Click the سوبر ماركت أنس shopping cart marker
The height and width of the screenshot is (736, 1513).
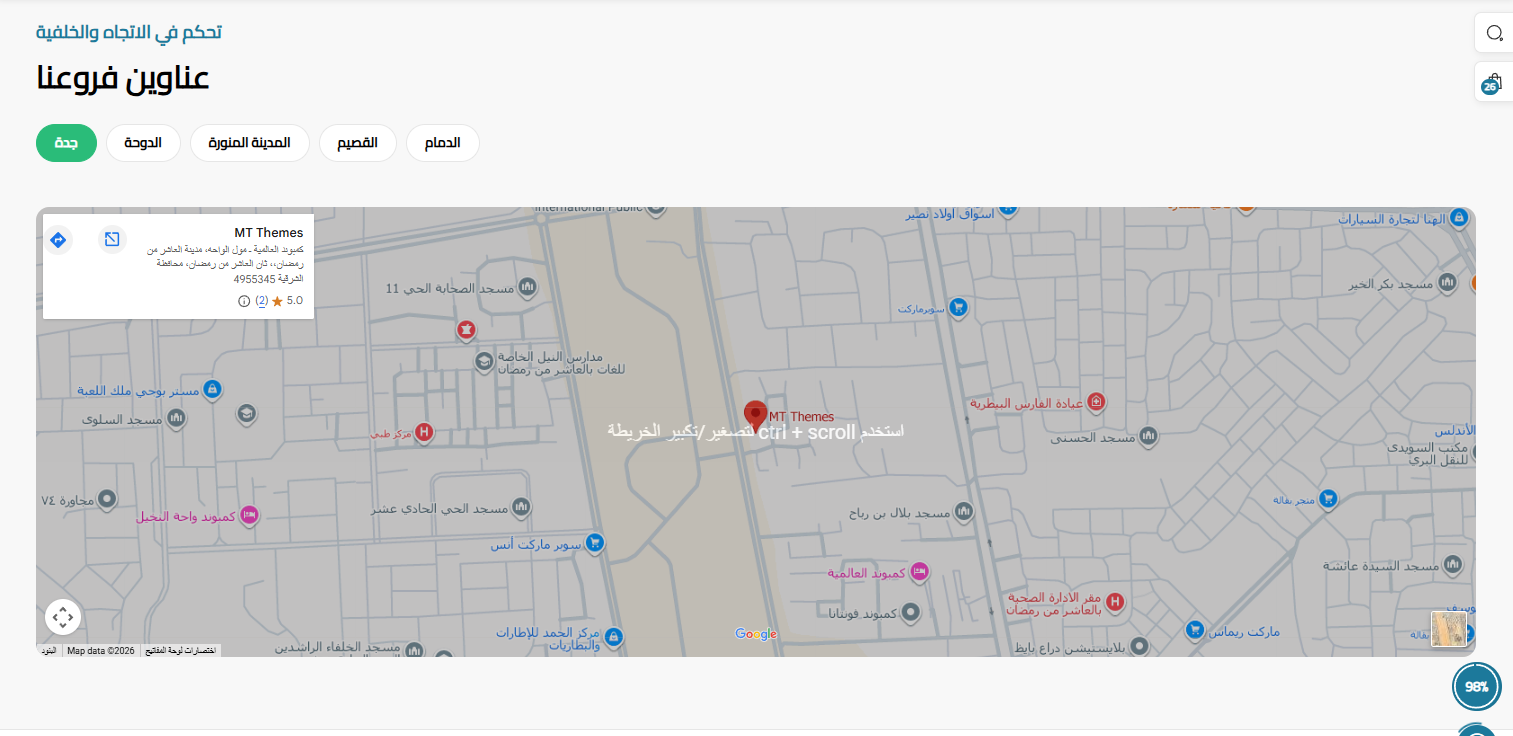pos(595,543)
